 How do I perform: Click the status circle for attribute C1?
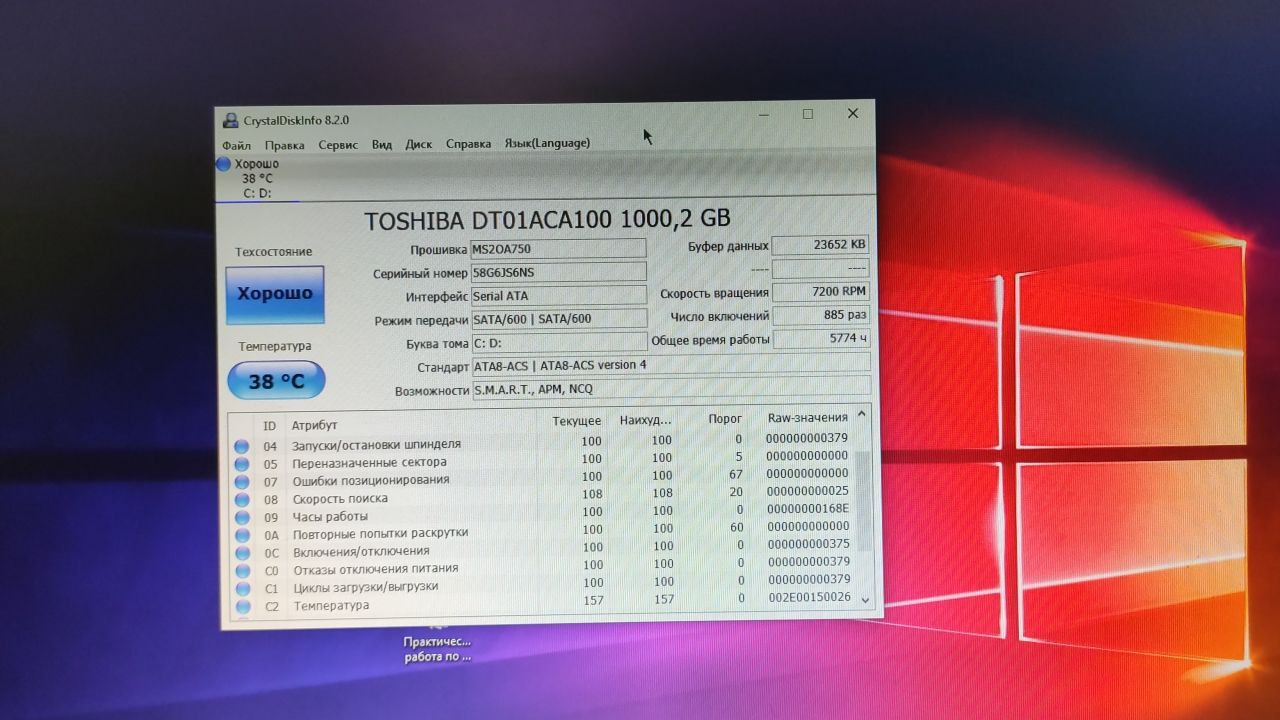click(242, 589)
